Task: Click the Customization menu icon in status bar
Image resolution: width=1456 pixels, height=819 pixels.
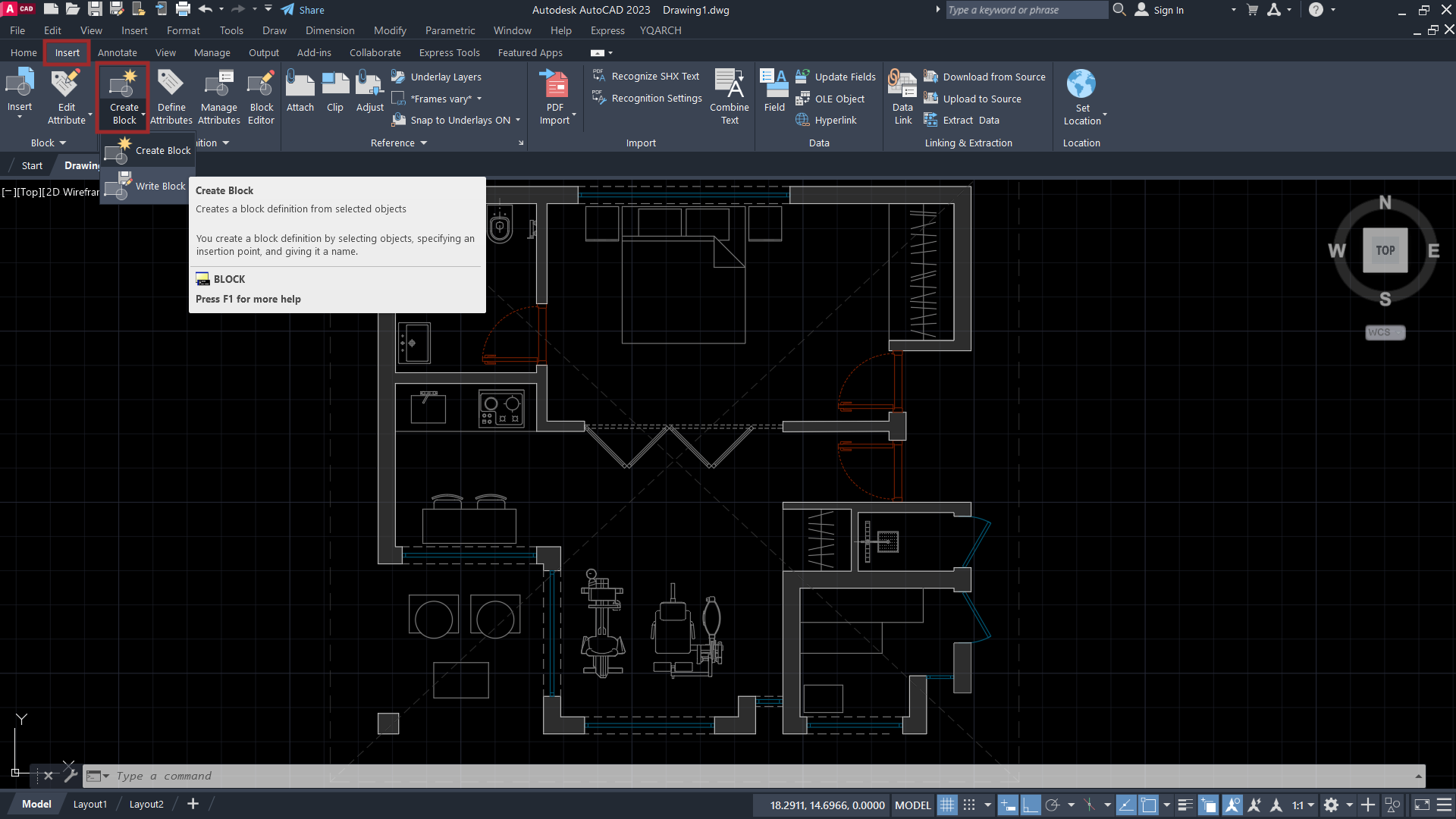Action: pyautogui.click(x=1445, y=805)
